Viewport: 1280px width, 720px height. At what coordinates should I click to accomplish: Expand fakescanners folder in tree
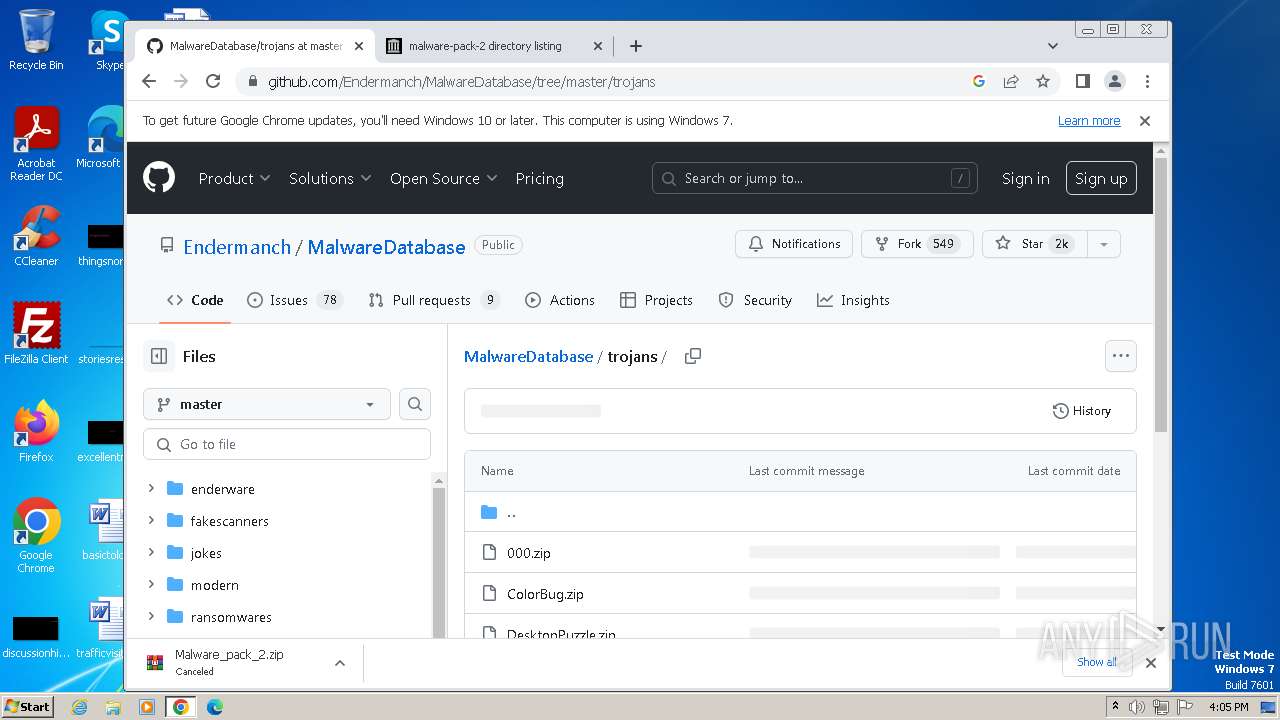(151, 520)
